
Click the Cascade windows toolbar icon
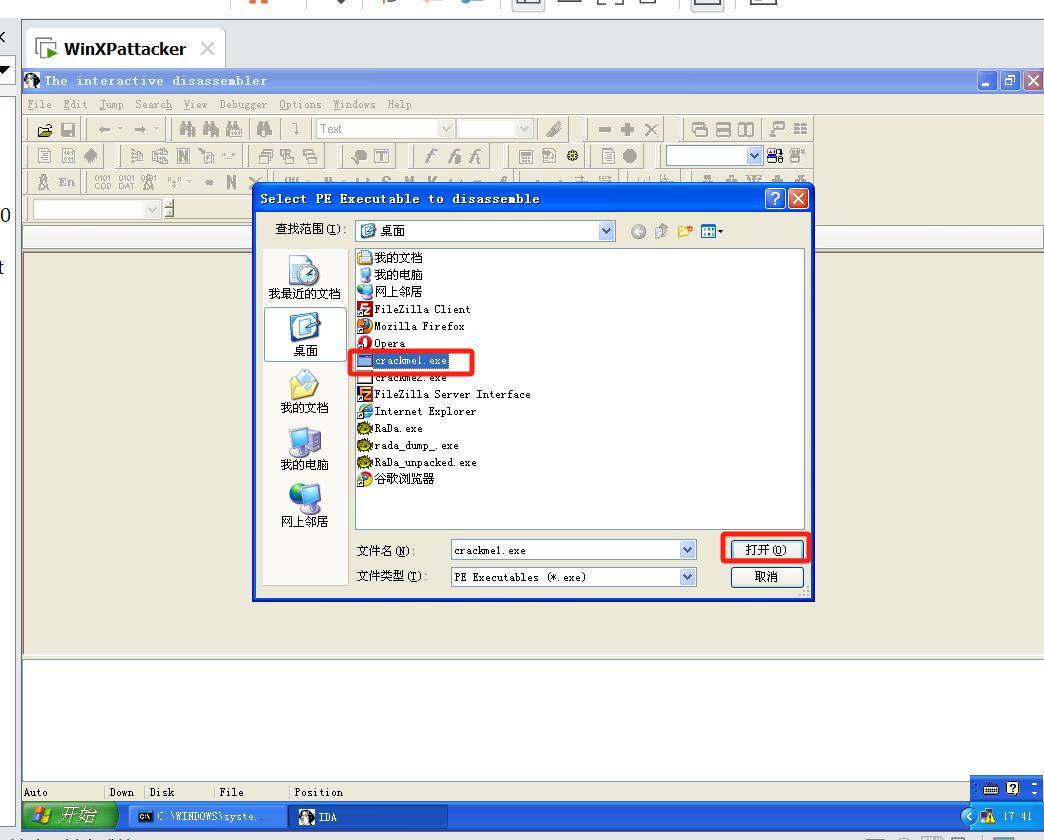point(699,130)
